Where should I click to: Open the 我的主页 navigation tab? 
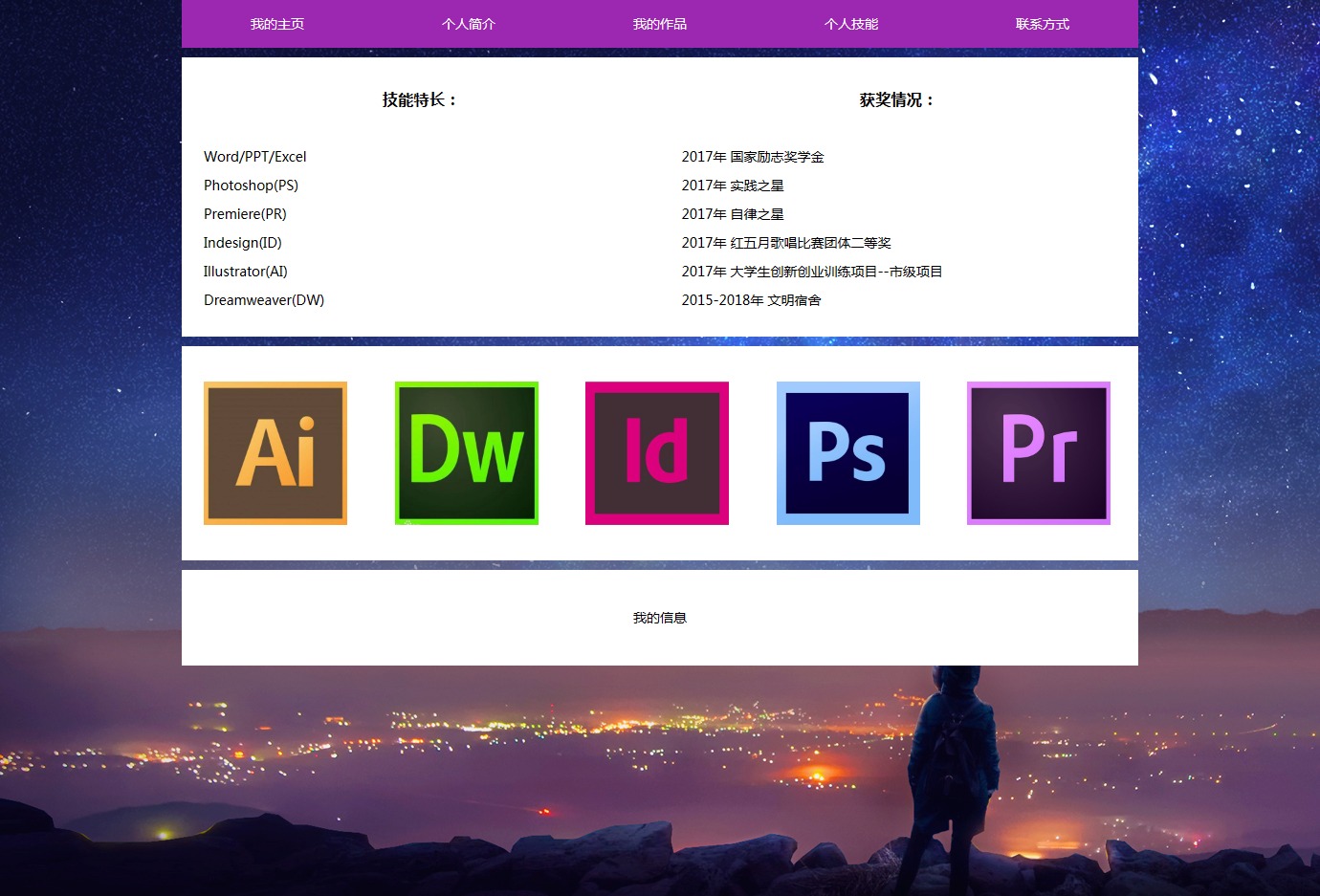277,24
